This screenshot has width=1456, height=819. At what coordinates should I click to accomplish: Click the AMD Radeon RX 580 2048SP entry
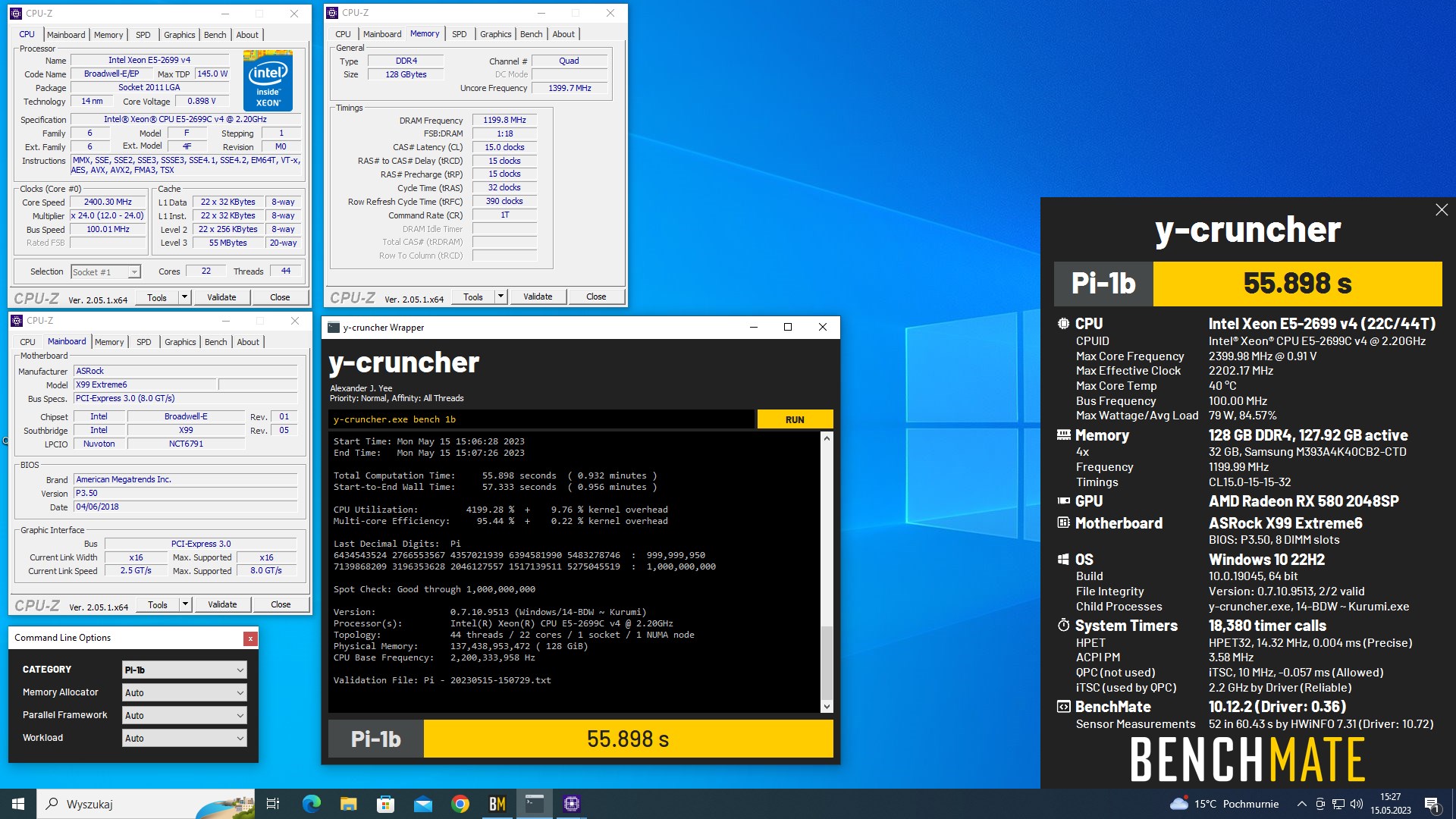(1304, 501)
